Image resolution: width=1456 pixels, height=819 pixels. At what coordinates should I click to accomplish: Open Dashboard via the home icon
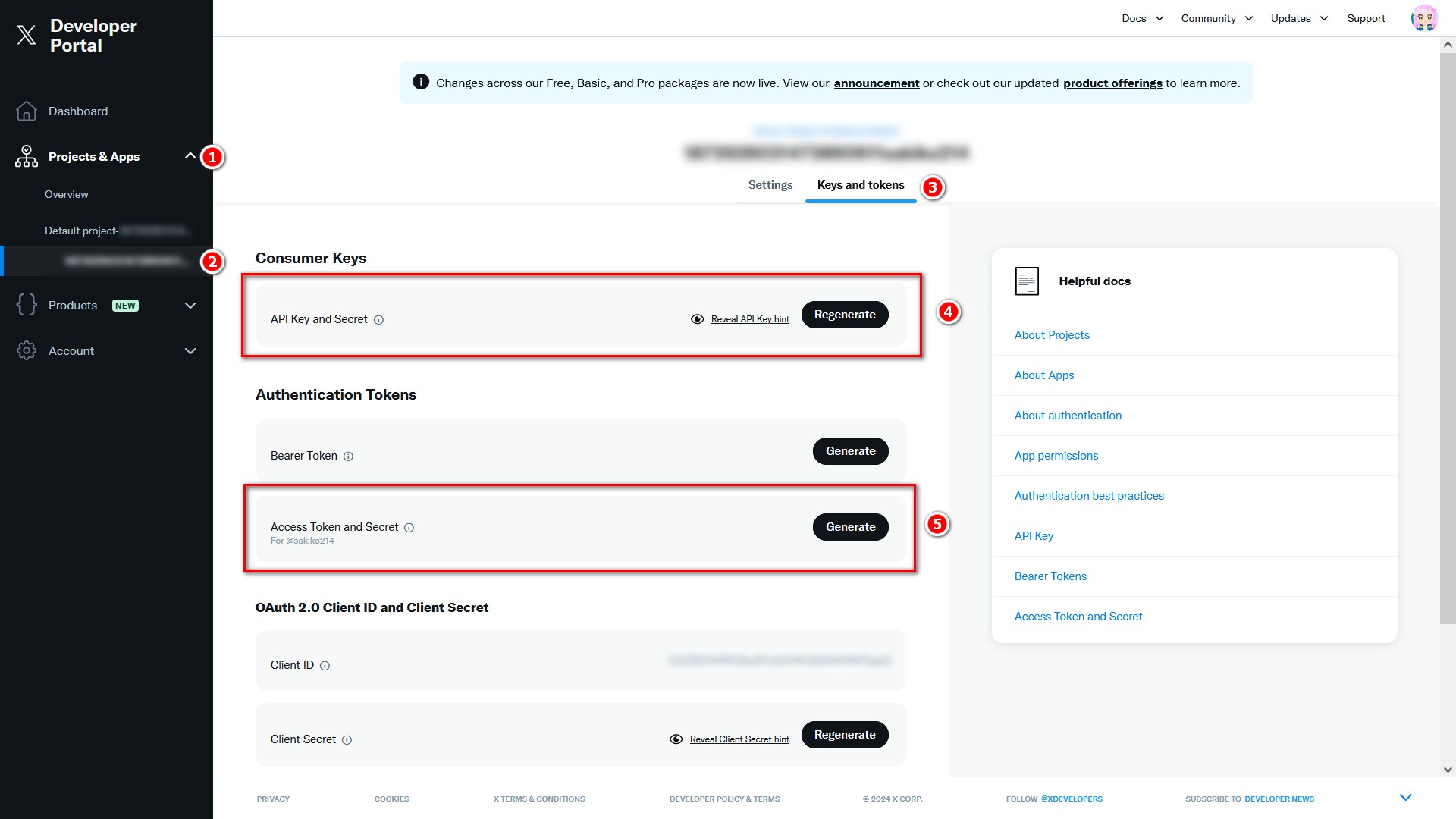(x=27, y=111)
